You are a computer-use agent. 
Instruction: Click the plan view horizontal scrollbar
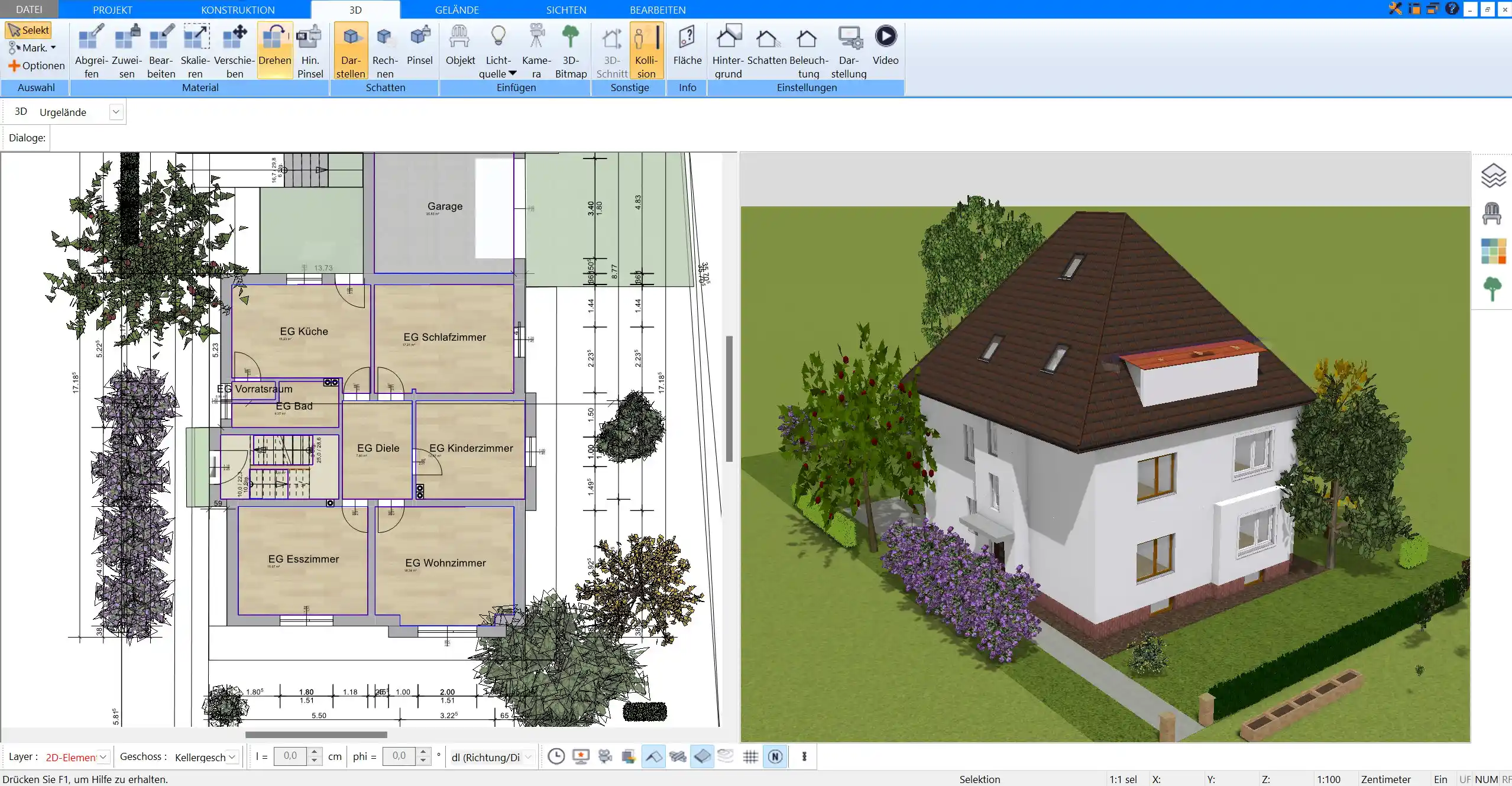[316, 735]
